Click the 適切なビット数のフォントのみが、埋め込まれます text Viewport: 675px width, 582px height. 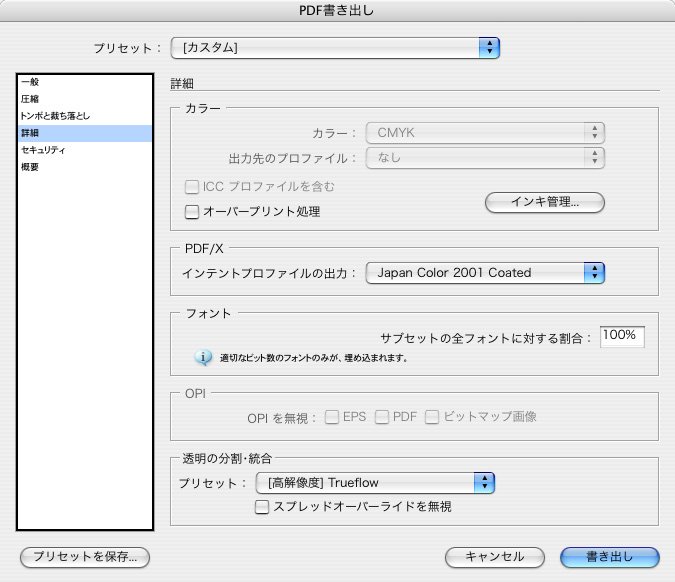click(x=313, y=358)
